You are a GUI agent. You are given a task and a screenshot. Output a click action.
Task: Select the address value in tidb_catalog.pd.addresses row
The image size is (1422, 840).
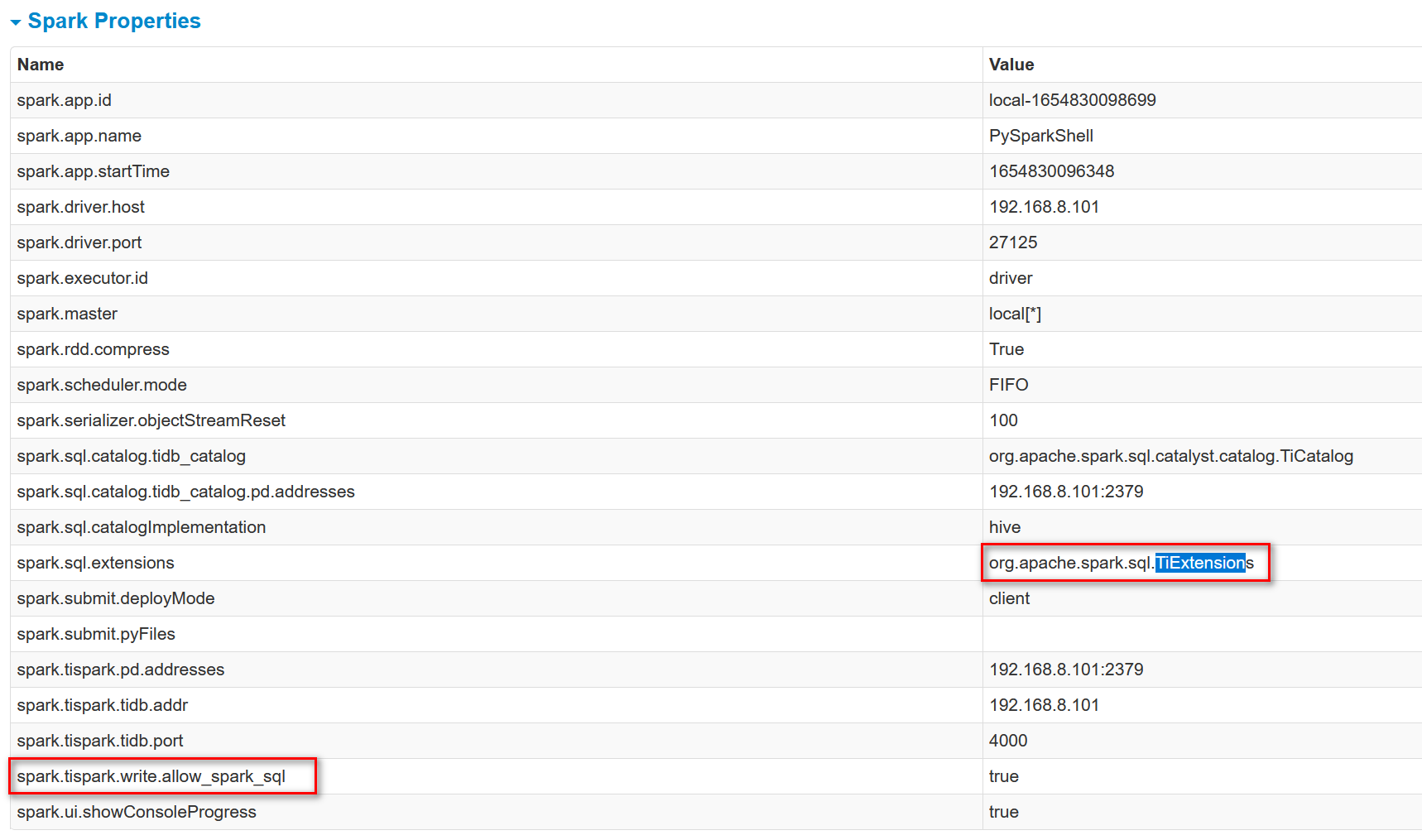click(x=1066, y=492)
